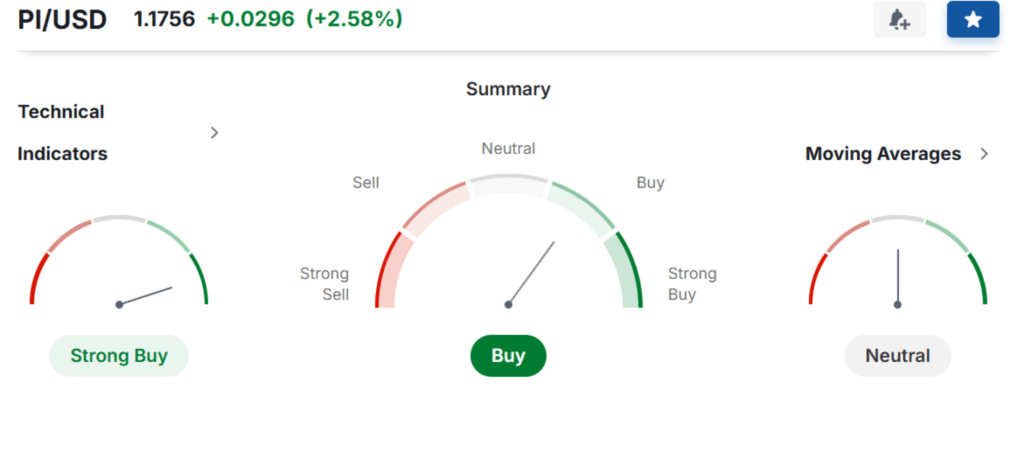Screen dimensions: 1024x452
Task: Open the Technical Indicators heading
Action: [63, 133]
